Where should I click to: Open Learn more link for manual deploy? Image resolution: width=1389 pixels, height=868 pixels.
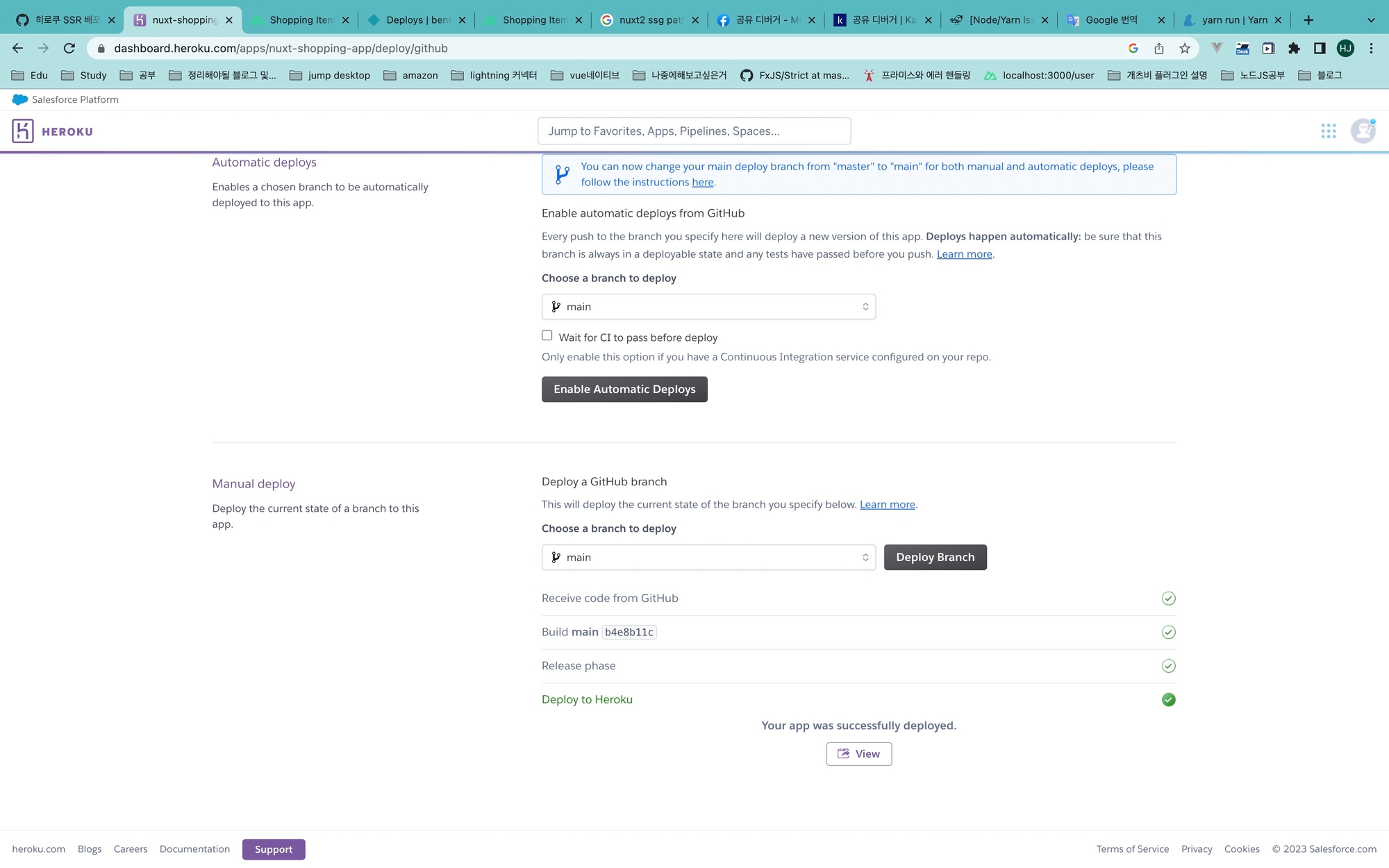coord(888,505)
